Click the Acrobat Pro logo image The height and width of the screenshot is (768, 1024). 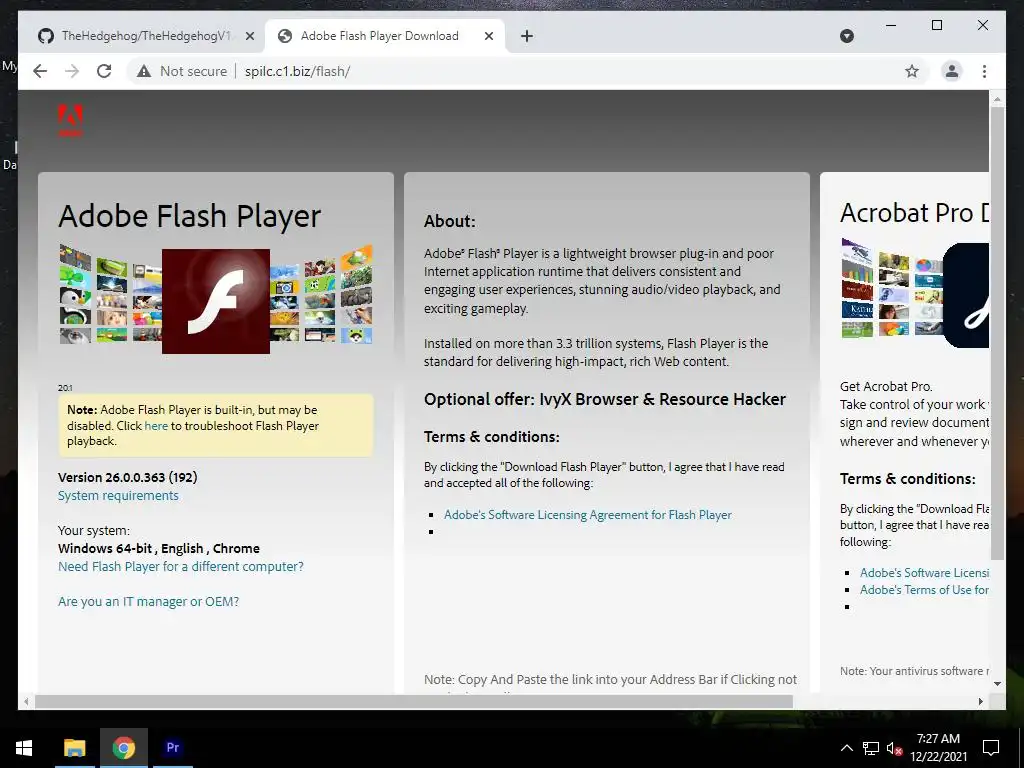[965, 295]
